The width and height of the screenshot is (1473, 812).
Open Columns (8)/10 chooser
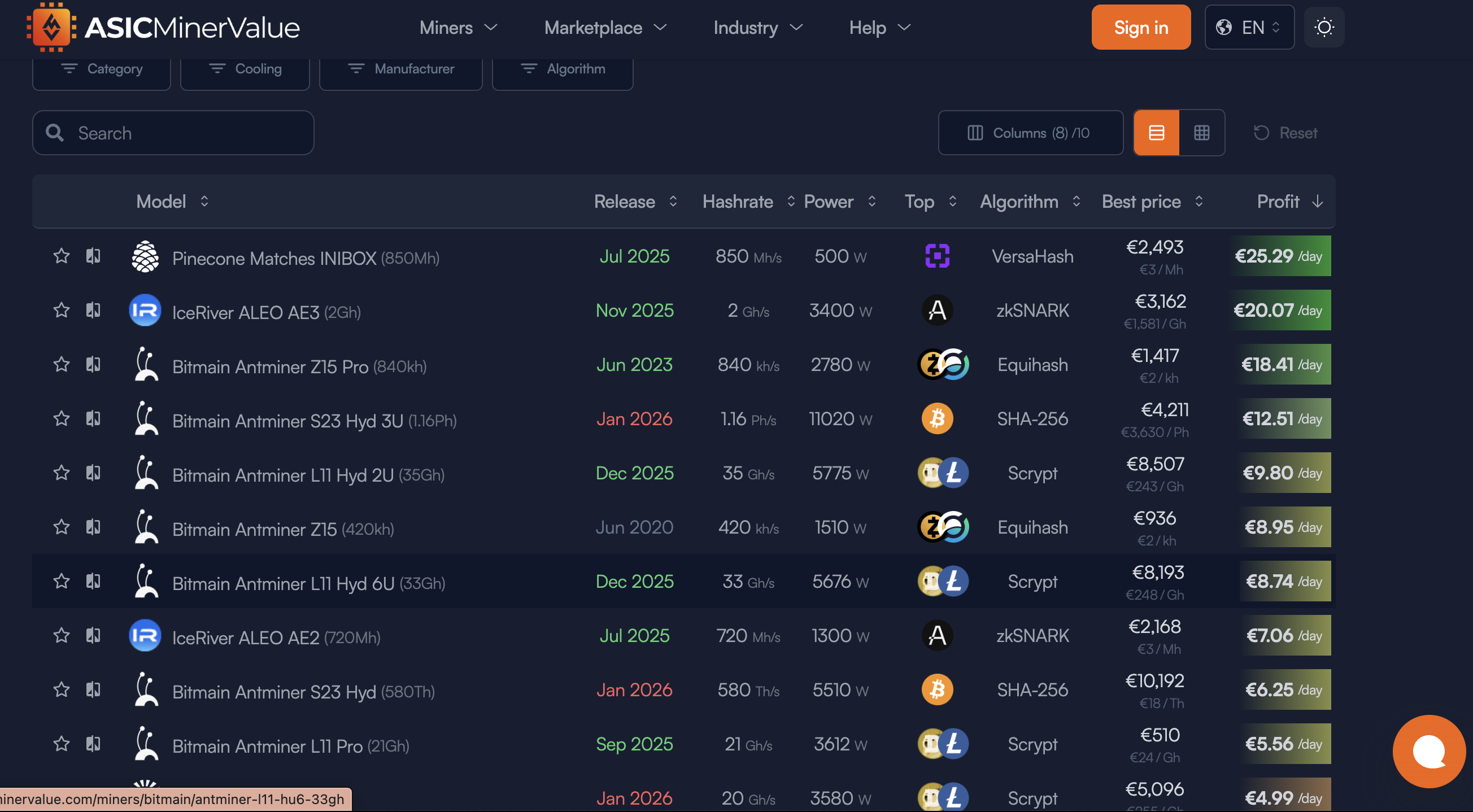click(x=1030, y=133)
